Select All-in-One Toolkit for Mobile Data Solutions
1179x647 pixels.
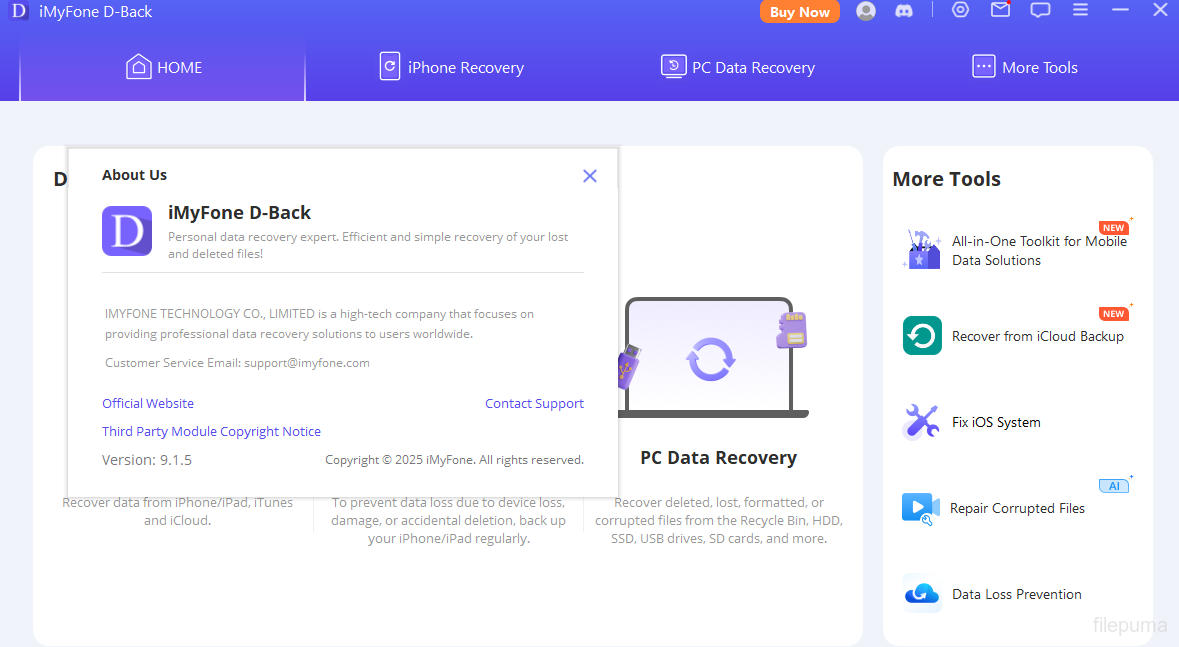click(x=1038, y=251)
